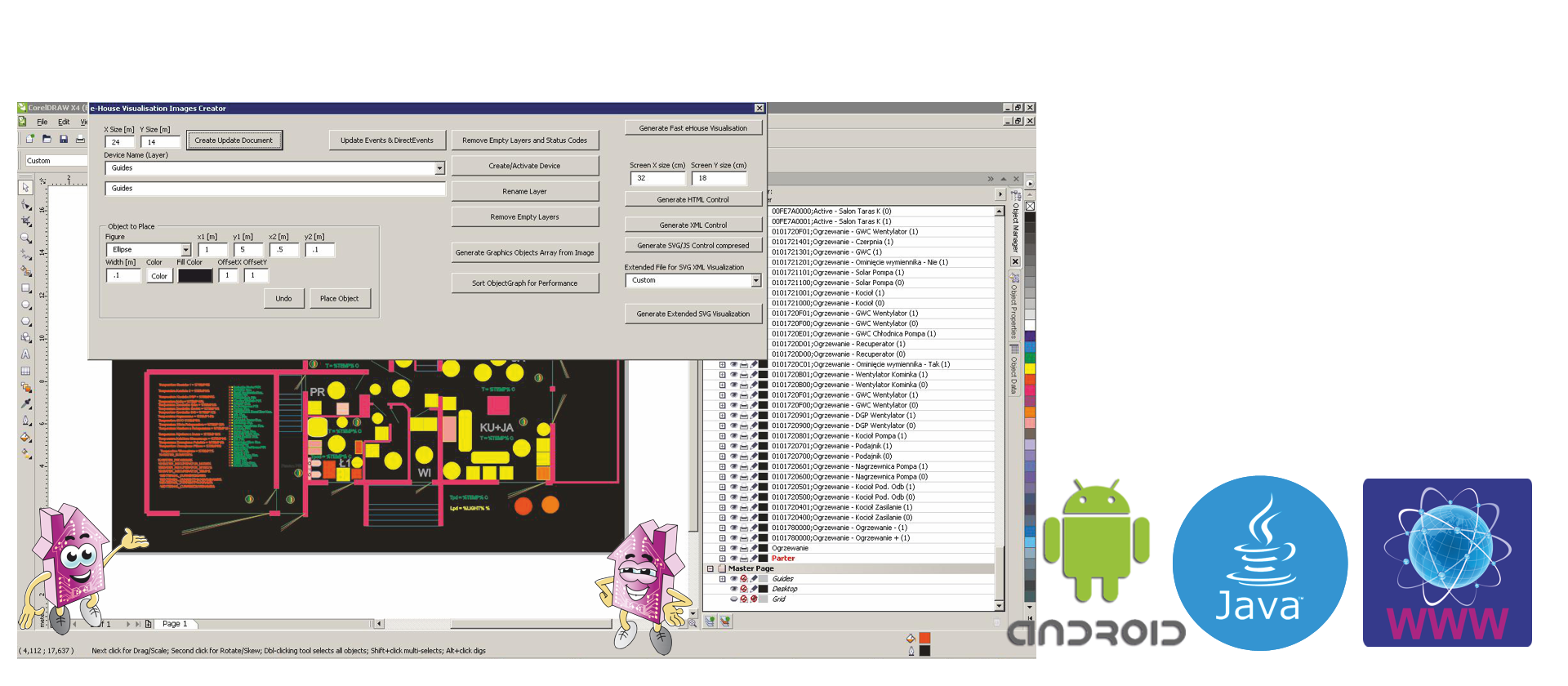1568x686 pixels.
Task: Expand the Parter layer node
Action: point(723,559)
